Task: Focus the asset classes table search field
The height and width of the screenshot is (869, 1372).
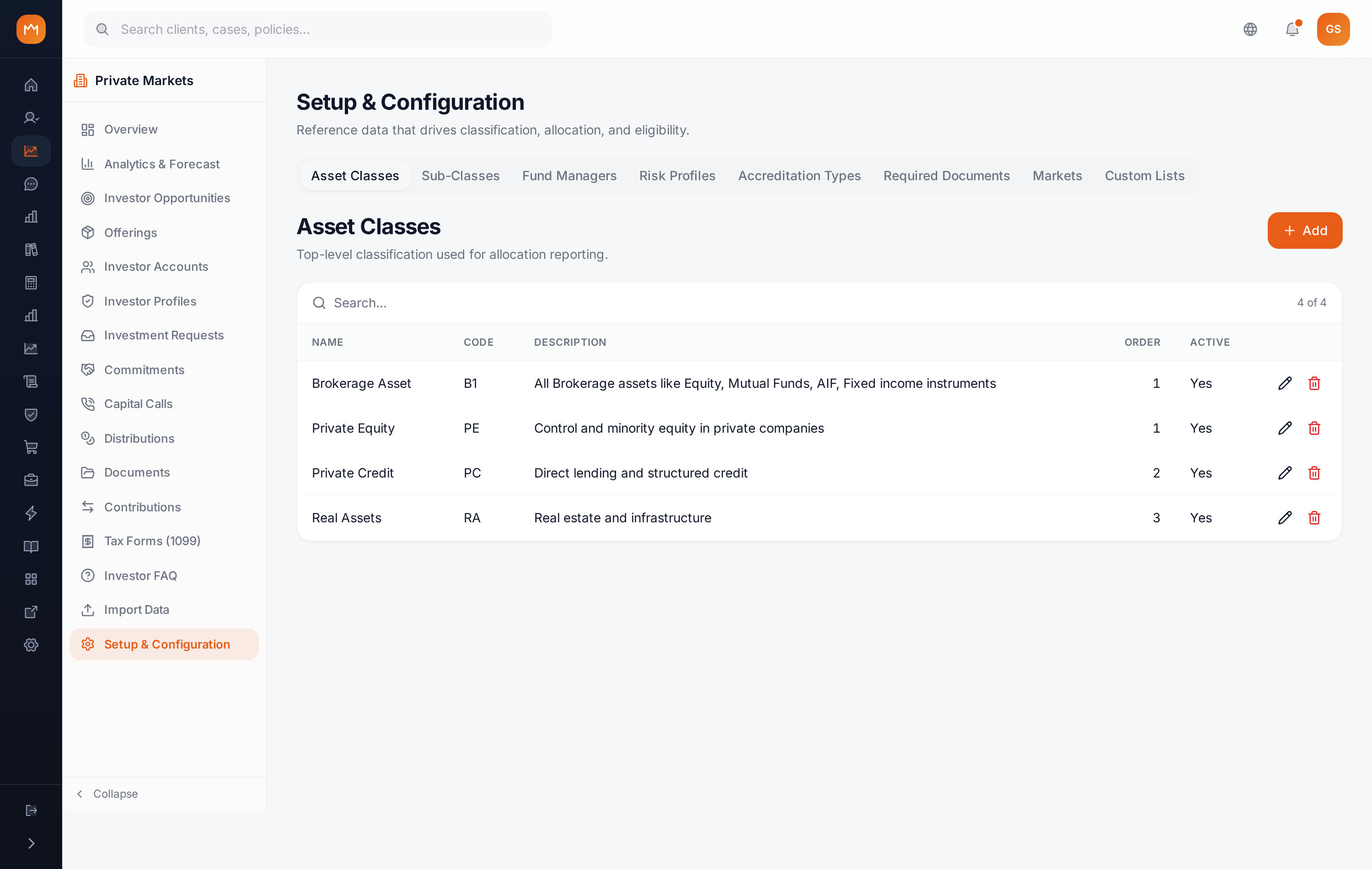Action: [x=798, y=303]
